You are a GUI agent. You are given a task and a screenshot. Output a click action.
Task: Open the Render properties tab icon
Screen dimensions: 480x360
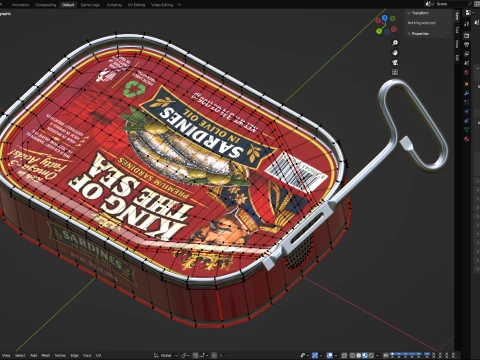pyautogui.click(x=467, y=36)
